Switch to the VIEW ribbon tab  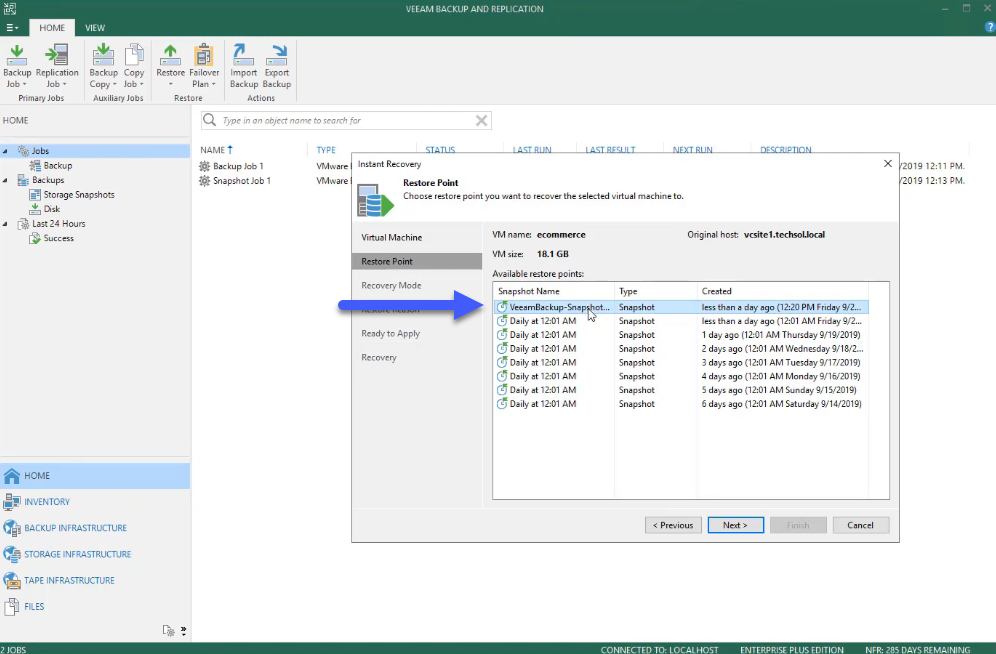pyautogui.click(x=95, y=28)
